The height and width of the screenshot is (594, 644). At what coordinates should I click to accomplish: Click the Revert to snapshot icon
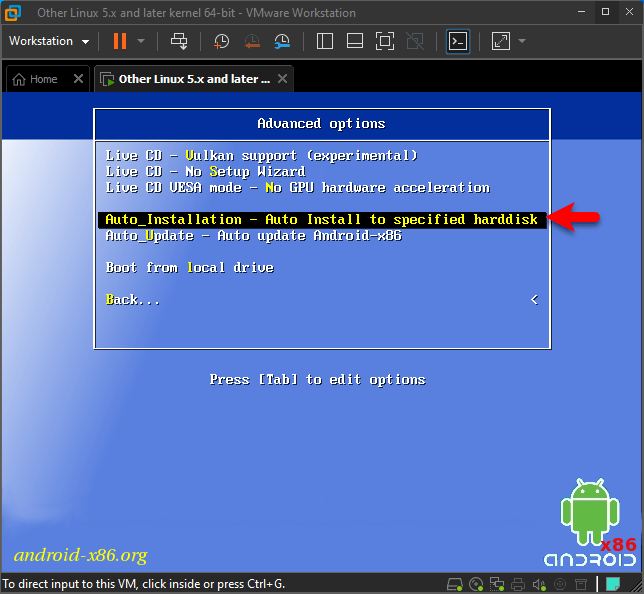tap(252, 41)
